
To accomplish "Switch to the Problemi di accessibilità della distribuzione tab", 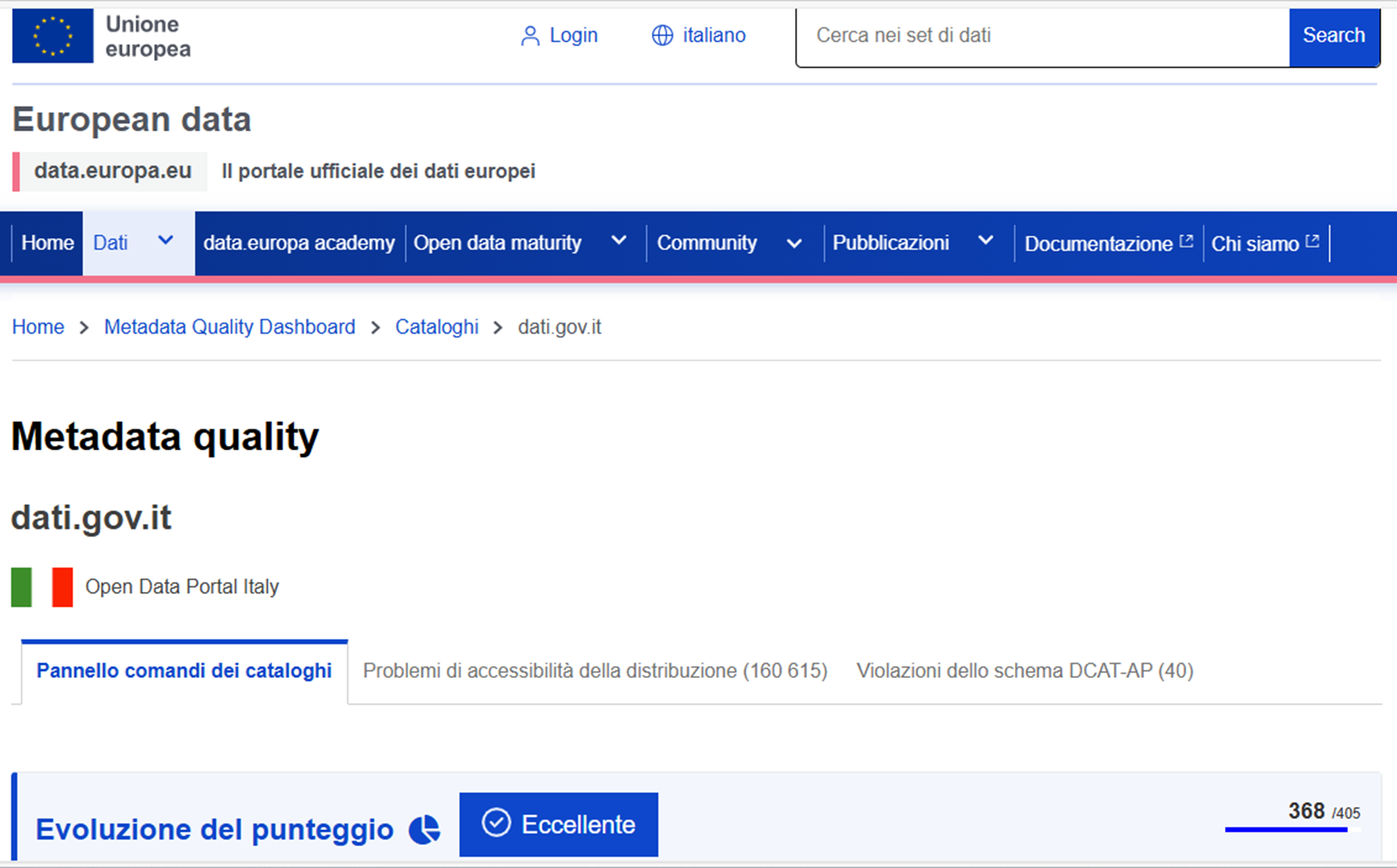I will click(594, 671).
